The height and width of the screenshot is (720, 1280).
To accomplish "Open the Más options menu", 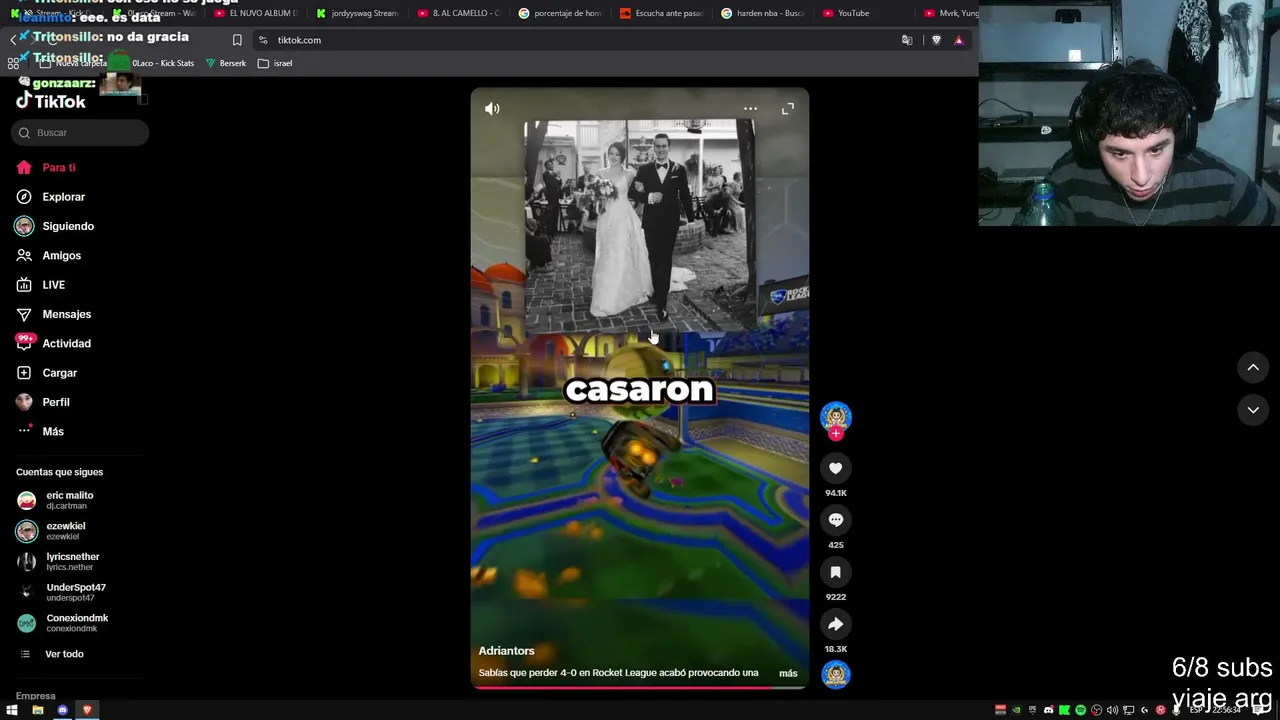I will pyautogui.click(x=40, y=431).
